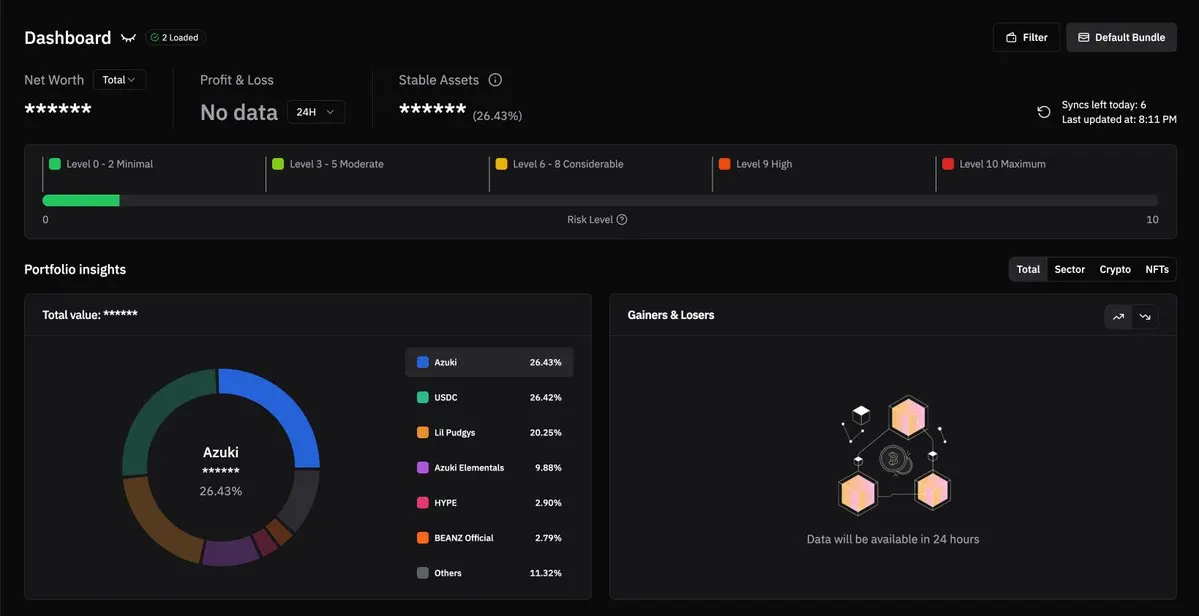Show gainers with the upward trend icon

point(1118,316)
